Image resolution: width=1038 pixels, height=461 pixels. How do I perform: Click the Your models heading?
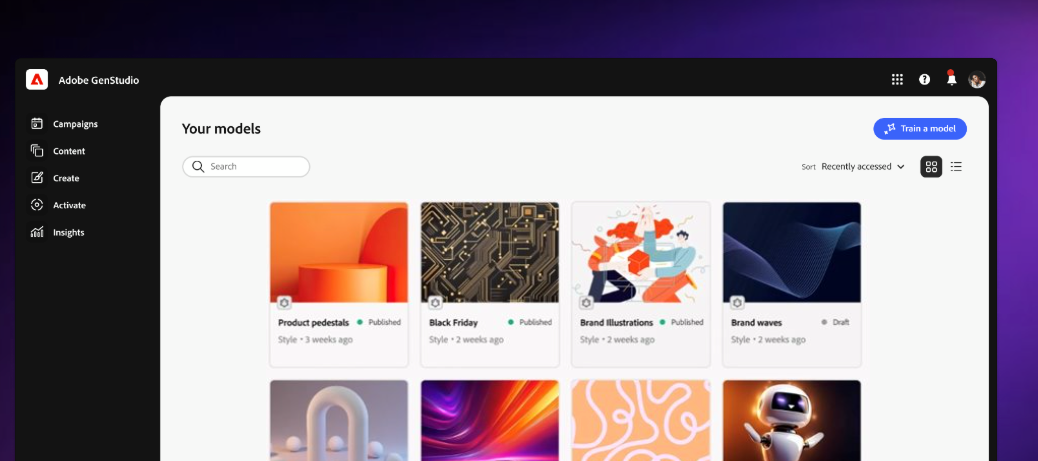[x=221, y=129]
